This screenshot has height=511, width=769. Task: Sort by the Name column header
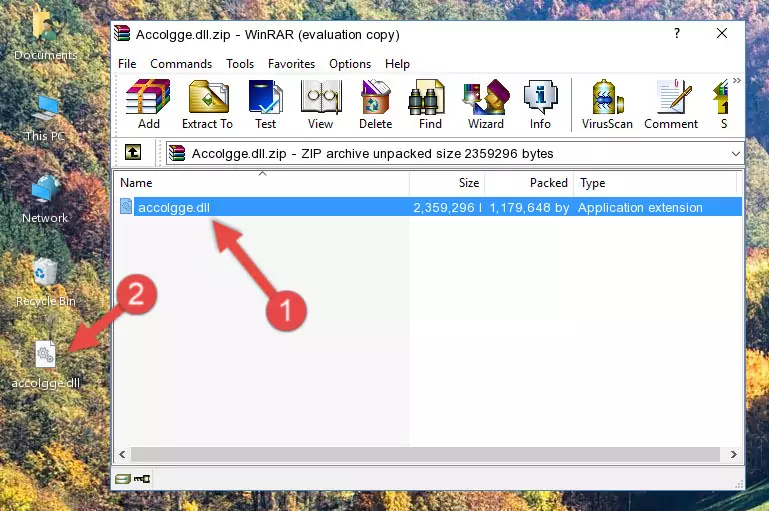pyautogui.click(x=262, y=183)
